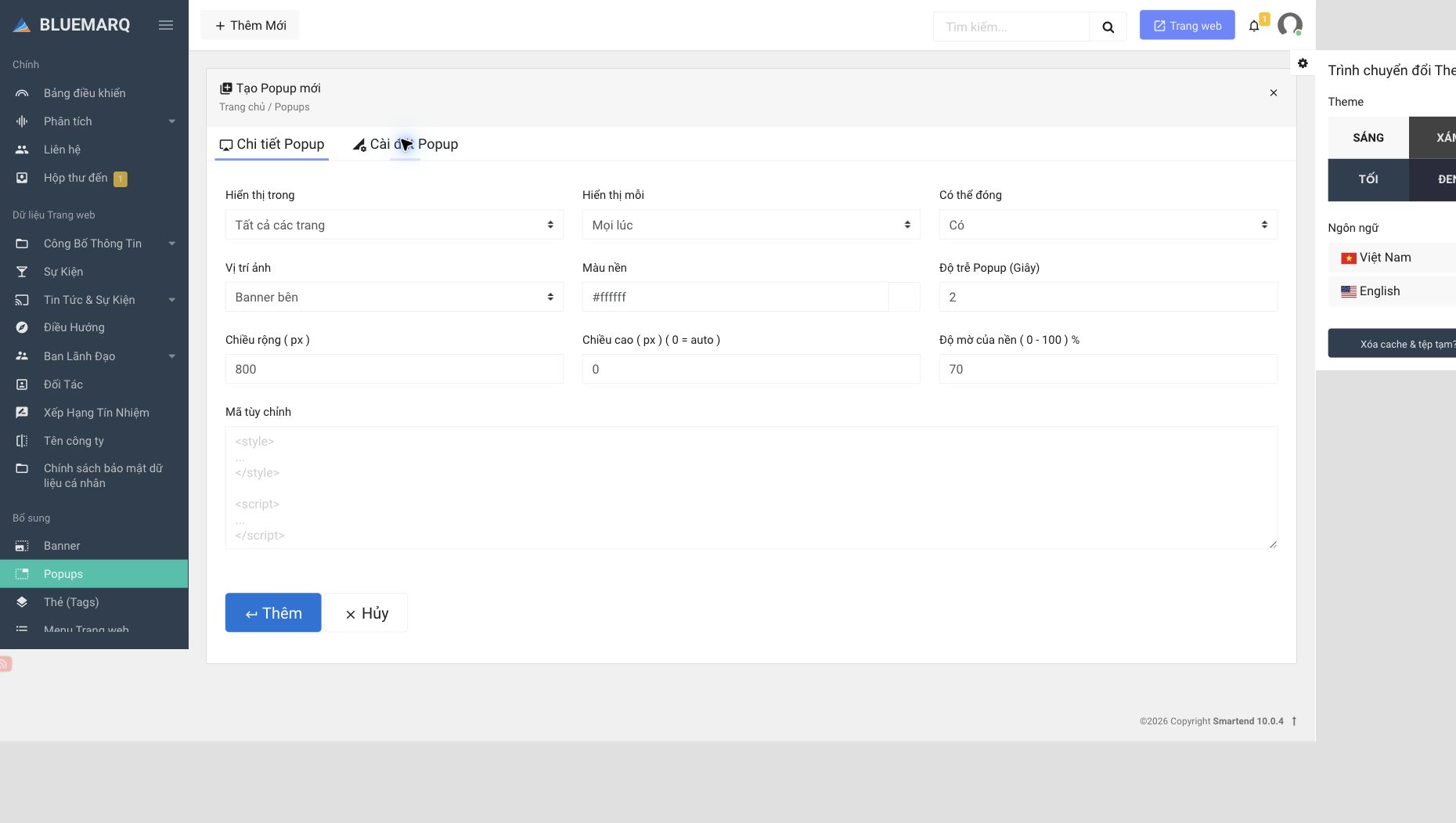Click the Hộp thư đến inbox icon

point(22,178)
